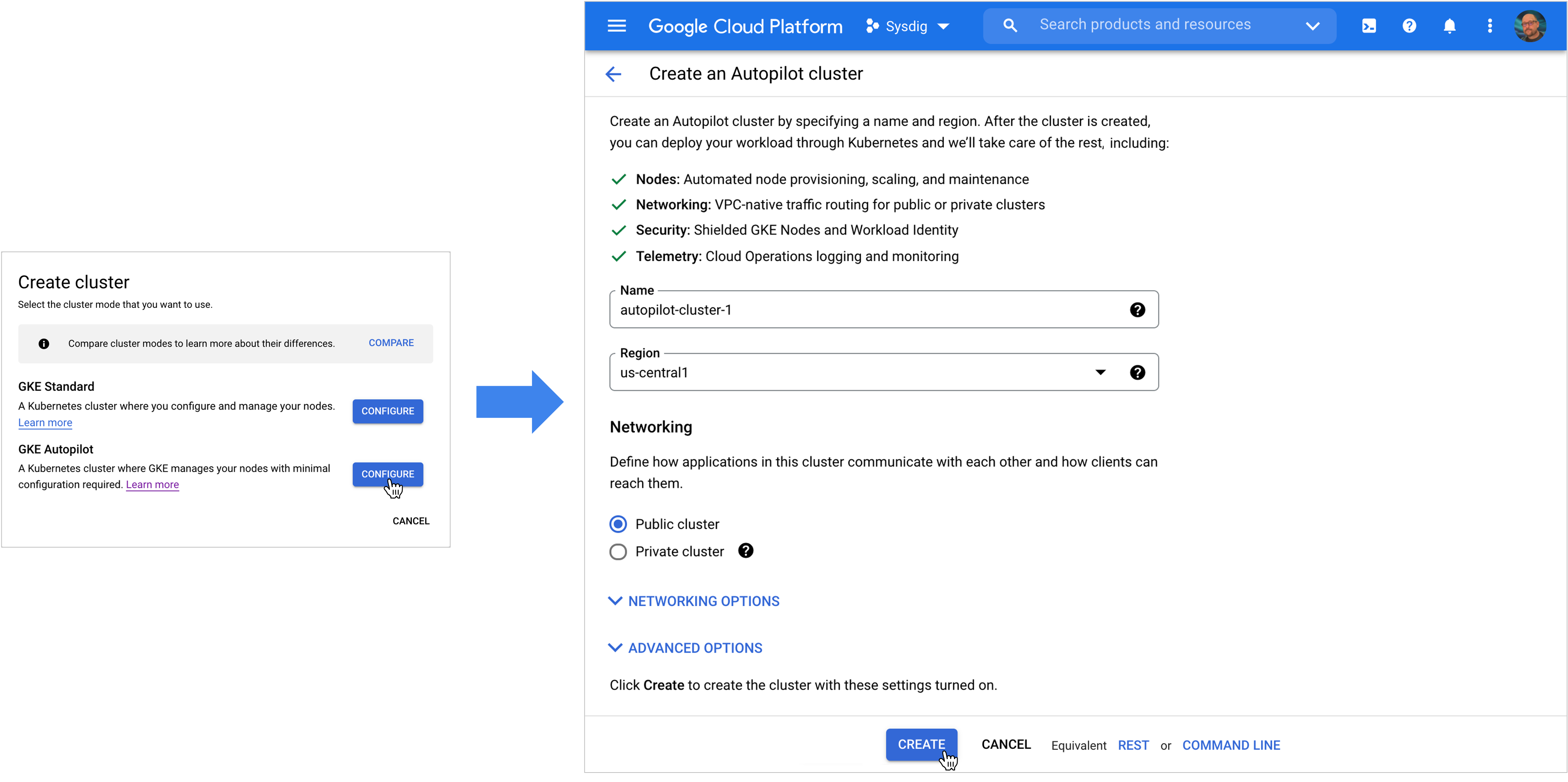Click the GKE Autopilot heading
Image resolution: width=1568 pixels, height=782 pixels.
coord(55,450)
